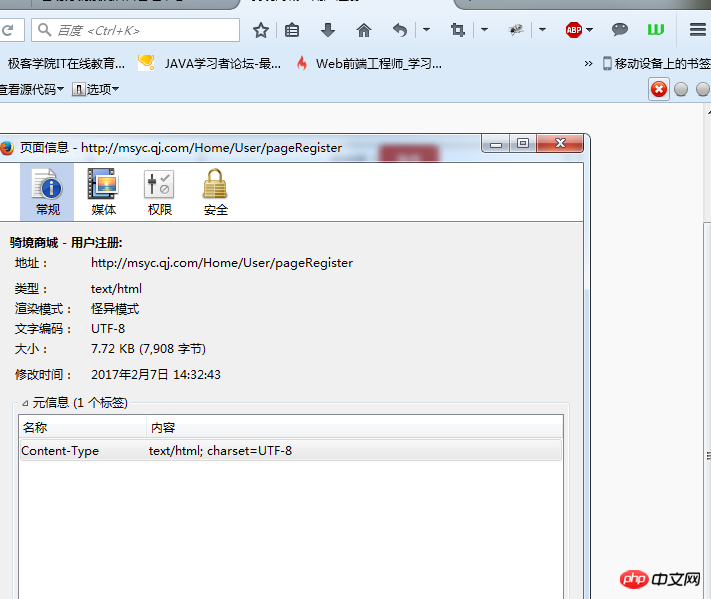
Task: Minimize the page info dialog
Action: click(x=496, y=144)
